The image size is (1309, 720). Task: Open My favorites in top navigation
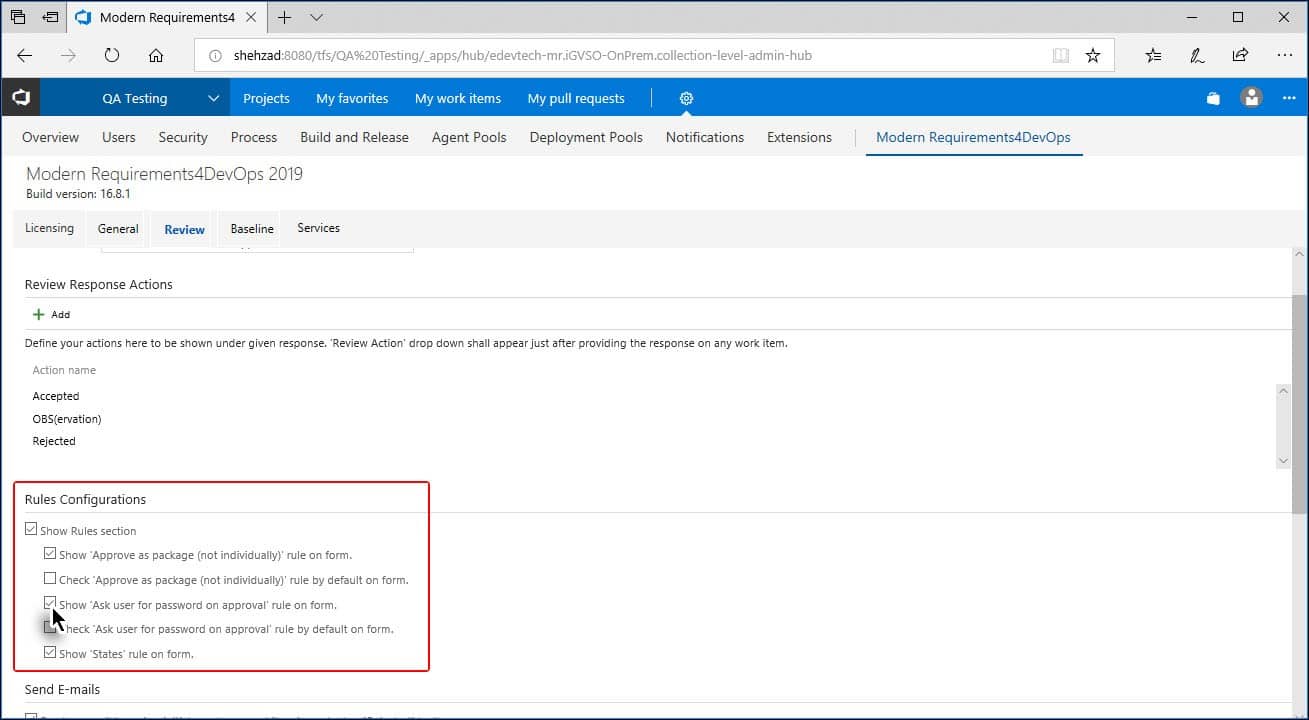352,98
